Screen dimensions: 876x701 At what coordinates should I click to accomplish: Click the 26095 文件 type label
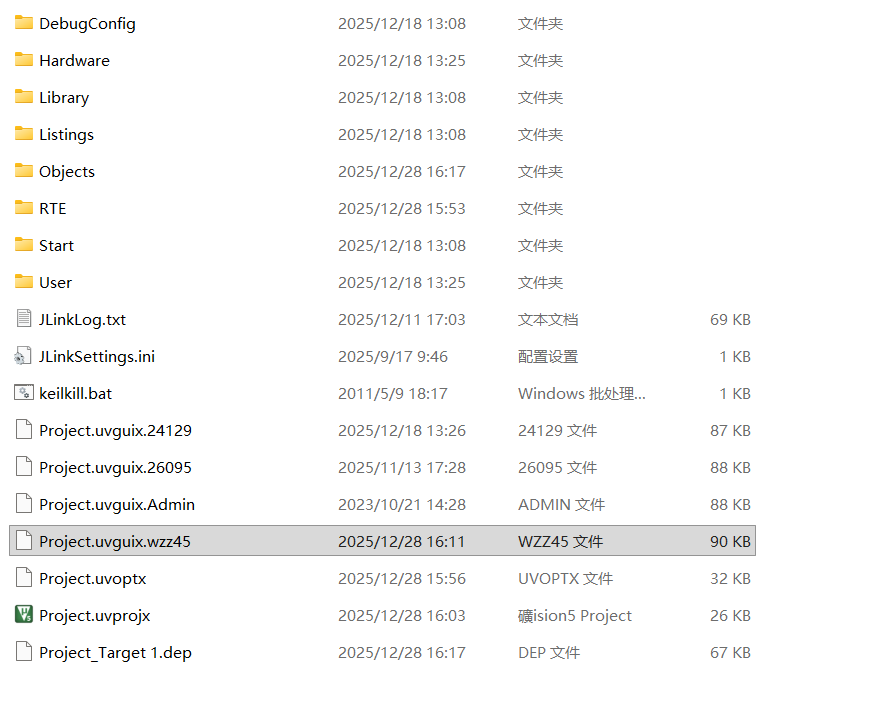click(558, 468)
